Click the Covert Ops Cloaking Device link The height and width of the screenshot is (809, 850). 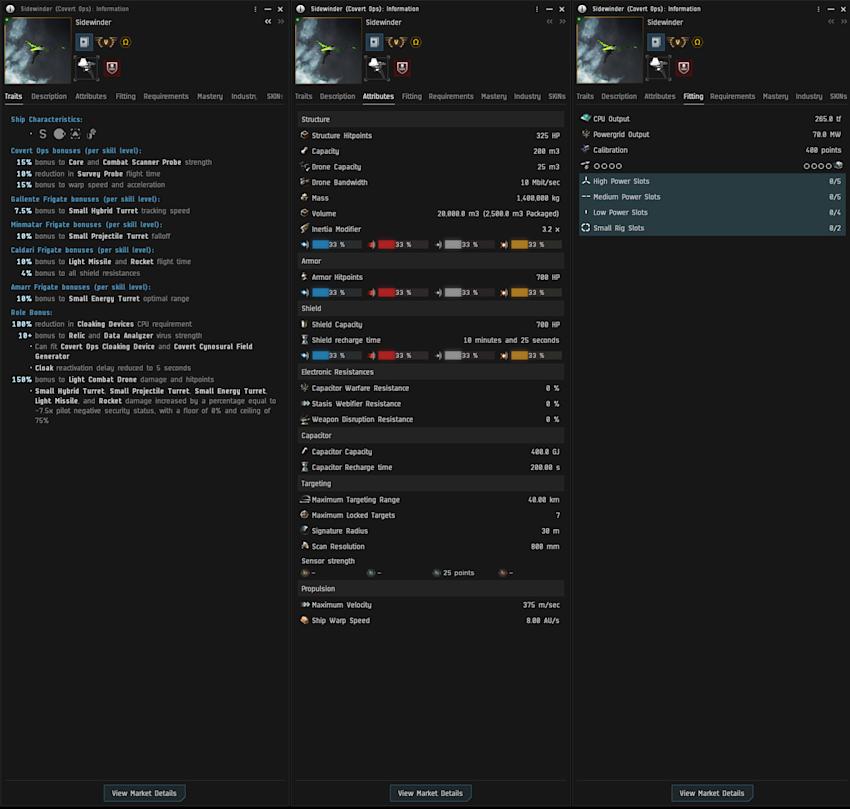[107, 346]
